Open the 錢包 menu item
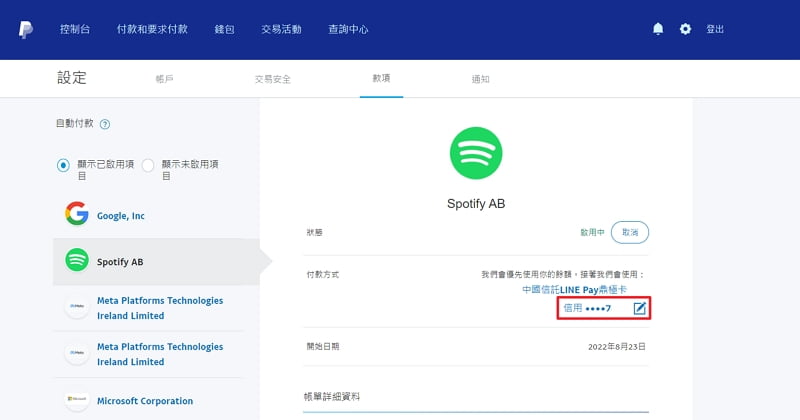 pos(224,30)
